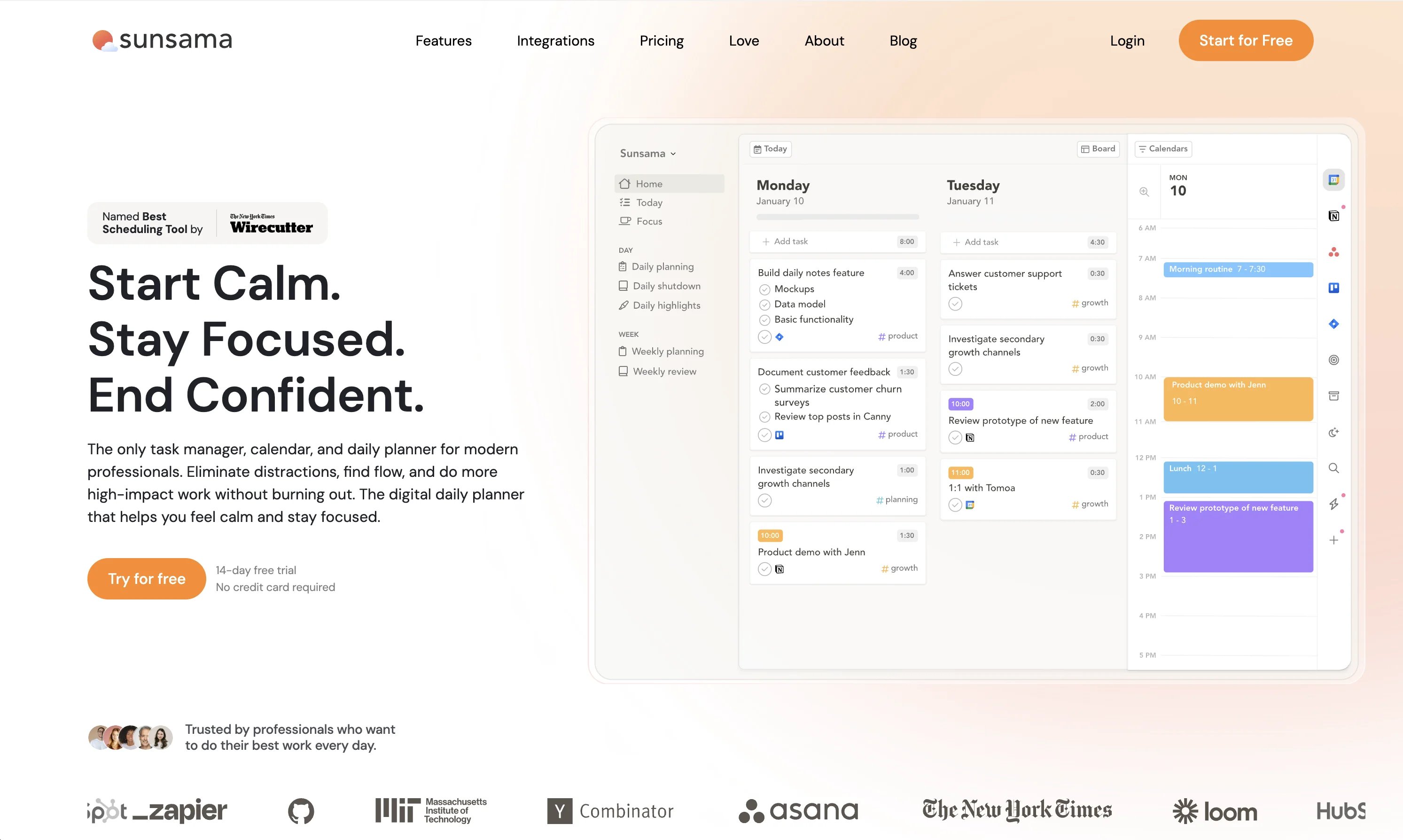The height and width of the screenshot is (840, 1403).
Task: Open the Calendars filter dropdown
Action: tap(1162, 149)
